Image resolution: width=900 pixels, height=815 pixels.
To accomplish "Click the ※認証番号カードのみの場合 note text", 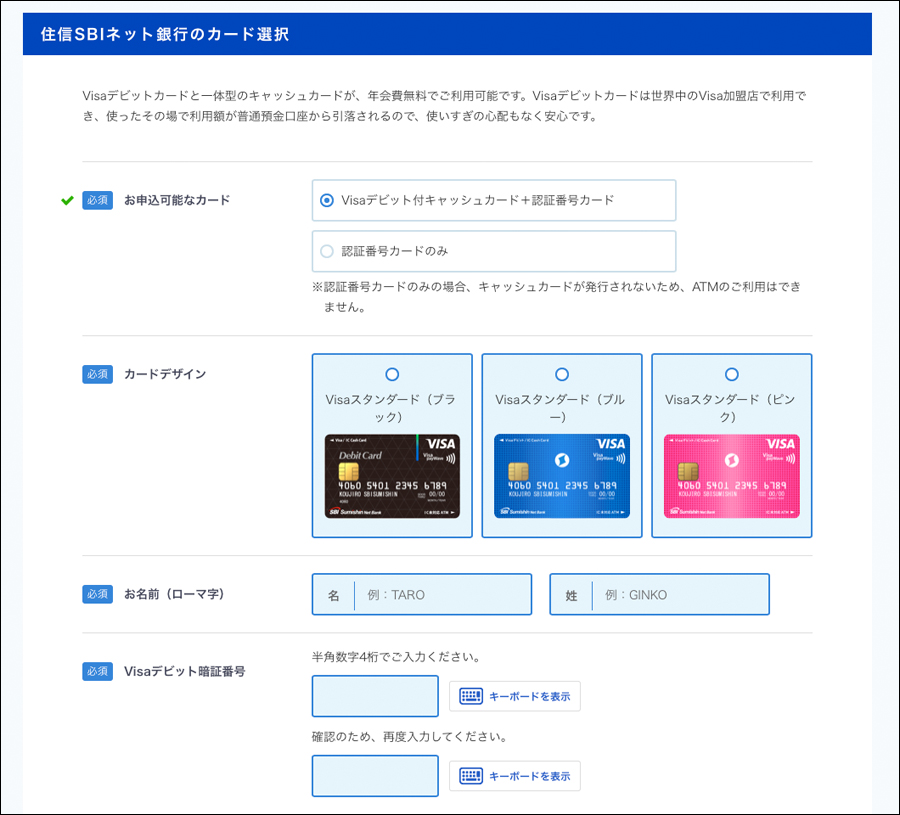I will pos(556,296).
